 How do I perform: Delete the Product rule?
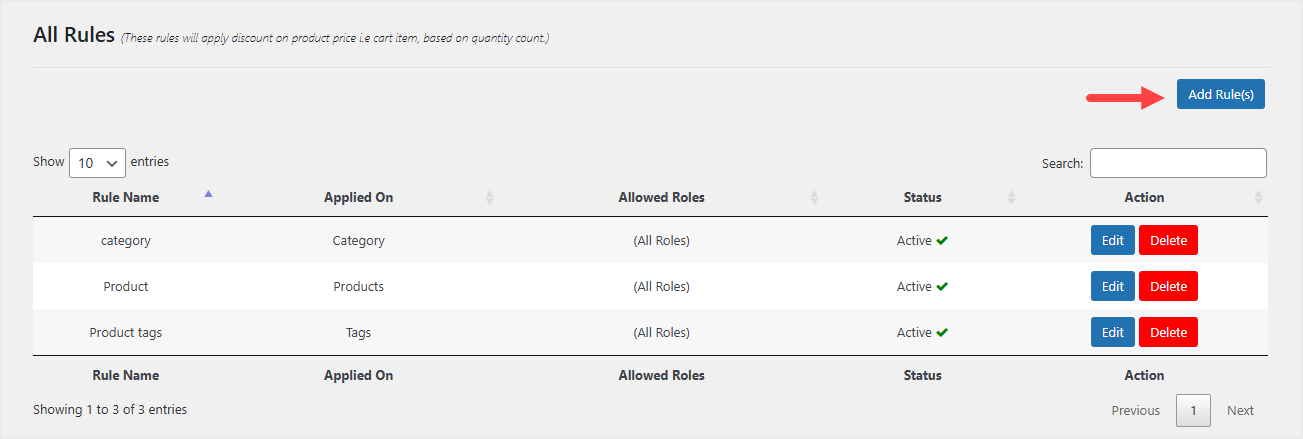[1168, 287]
